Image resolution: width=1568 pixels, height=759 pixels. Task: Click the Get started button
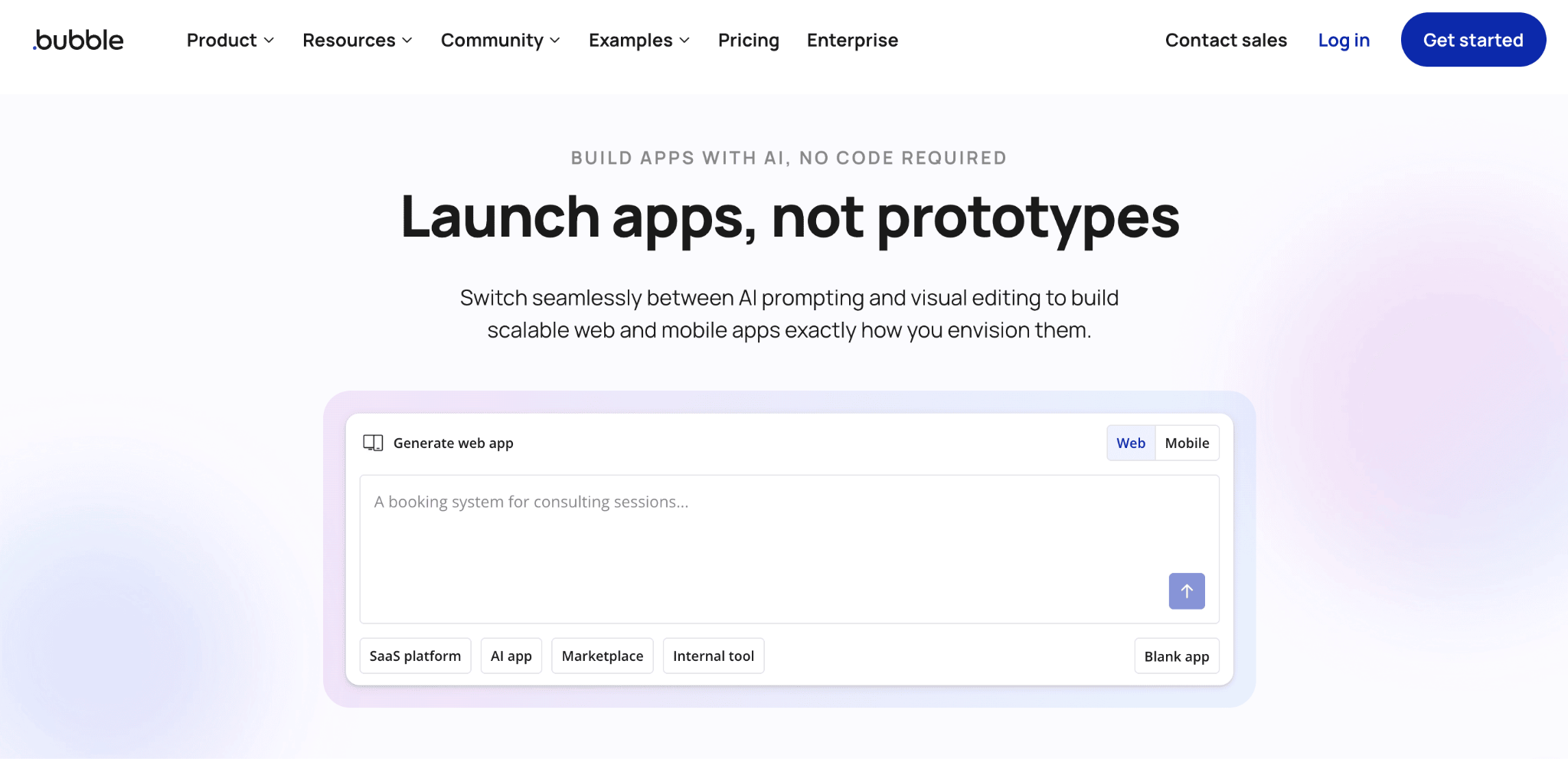point(1472,40)
